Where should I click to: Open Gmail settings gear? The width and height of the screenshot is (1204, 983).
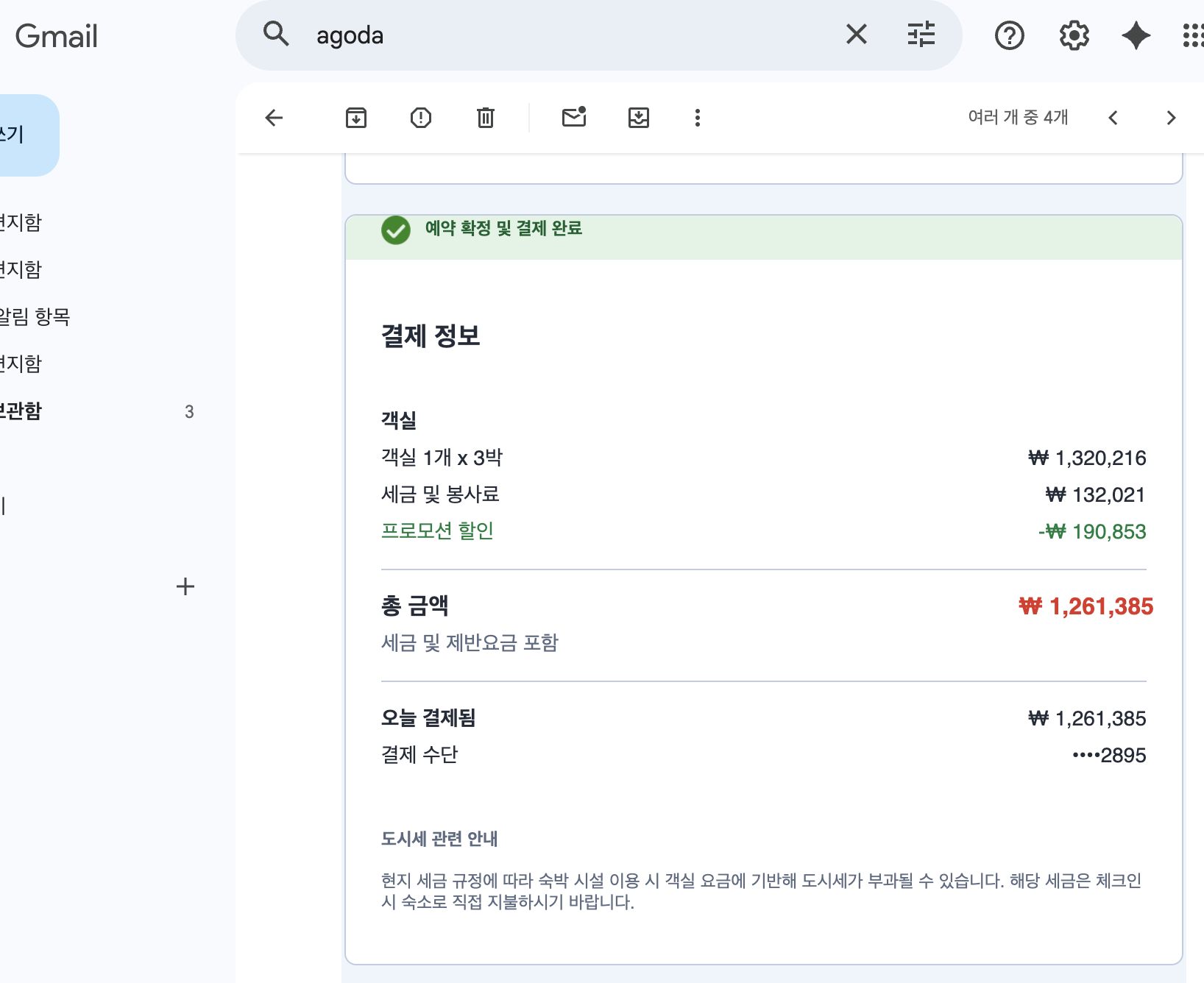(x=1074, y=35)
